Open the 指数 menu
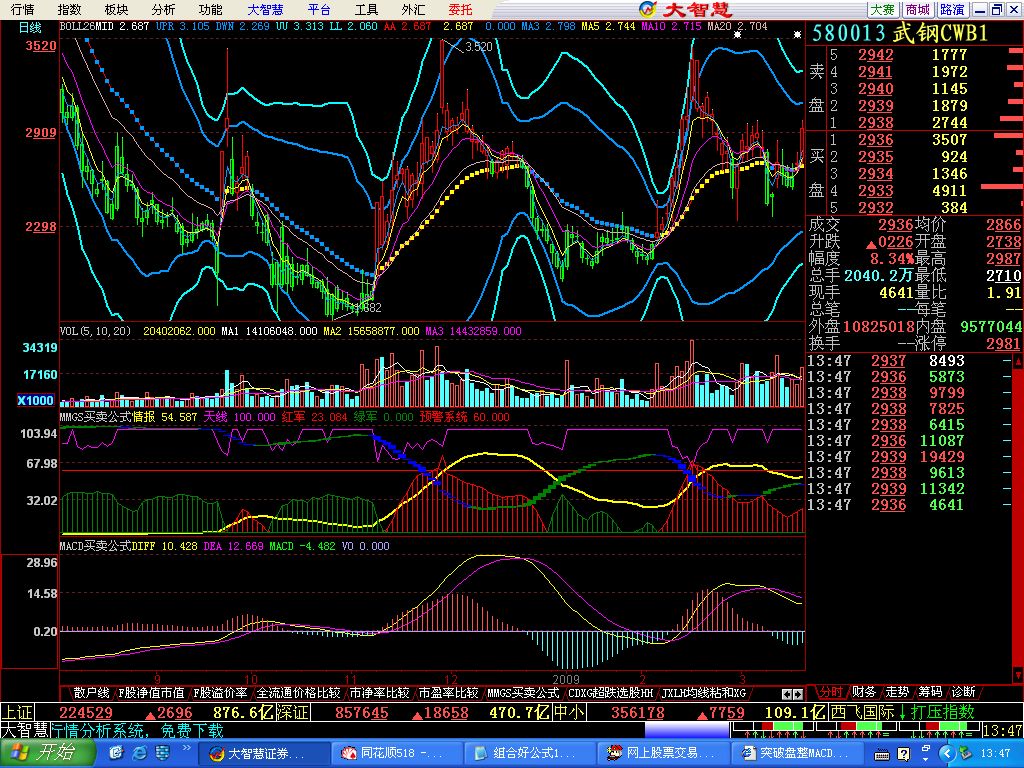Image resolution: width=1024 pixels, height=768 pixels. 69,9
